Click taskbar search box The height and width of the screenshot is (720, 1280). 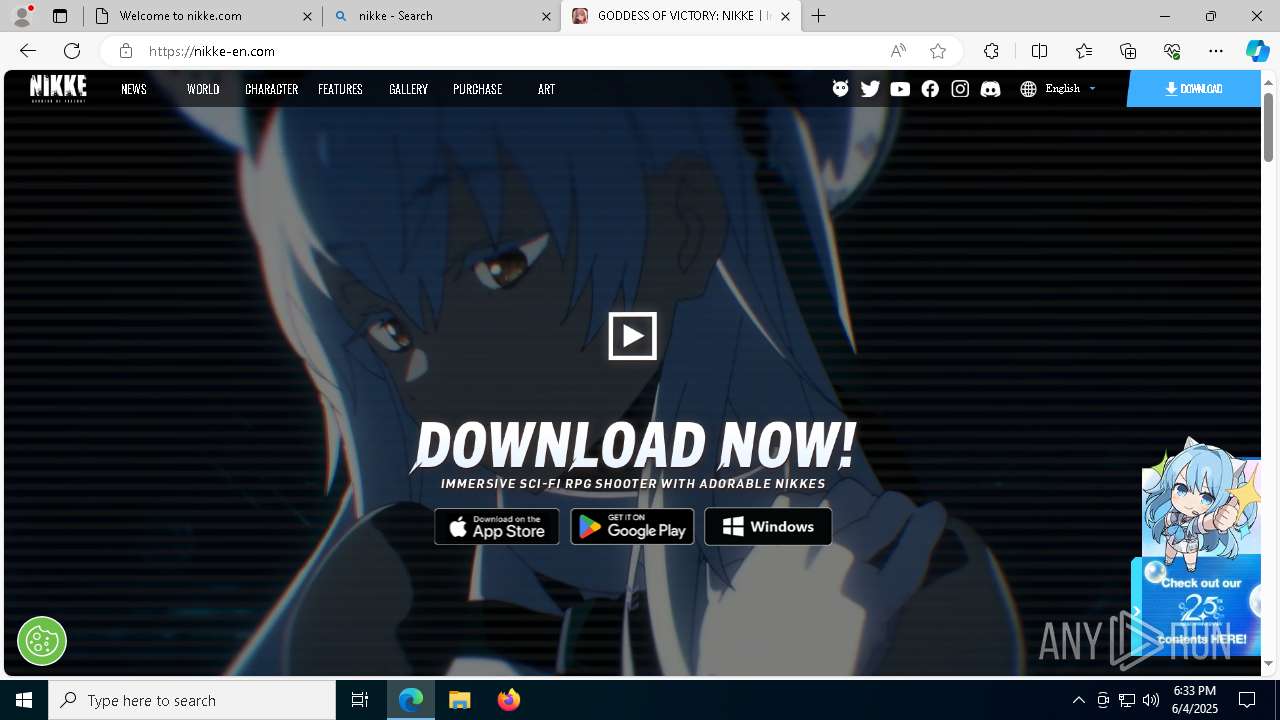pyautogui.click(x=192, y=700)
